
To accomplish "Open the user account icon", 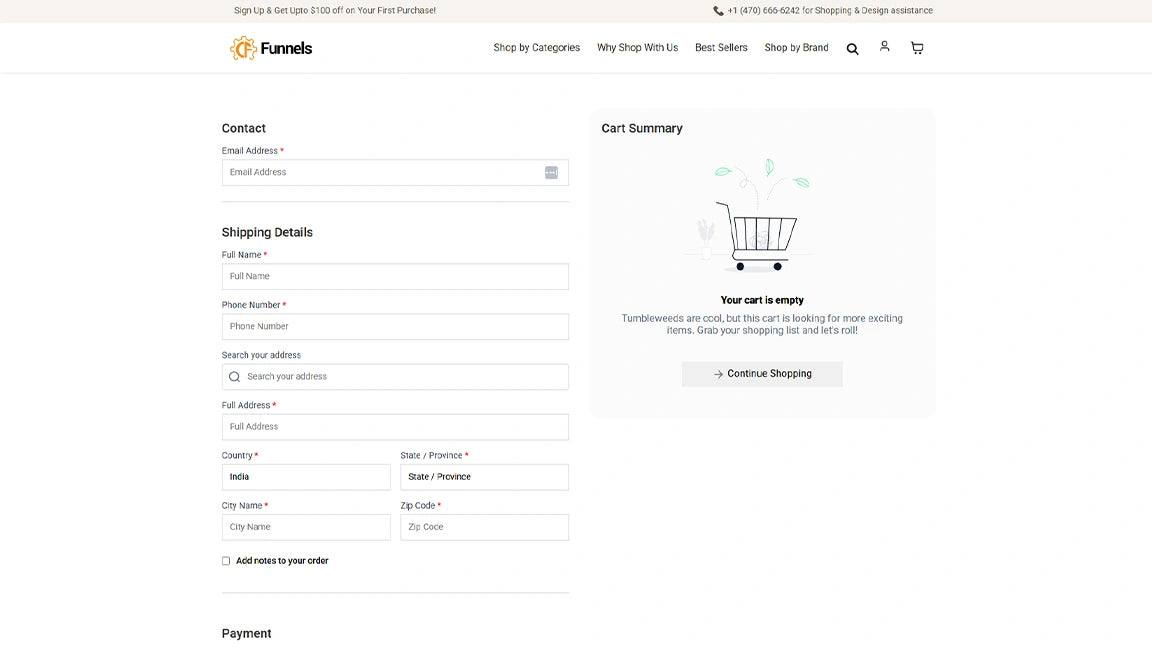I will 885,46.
